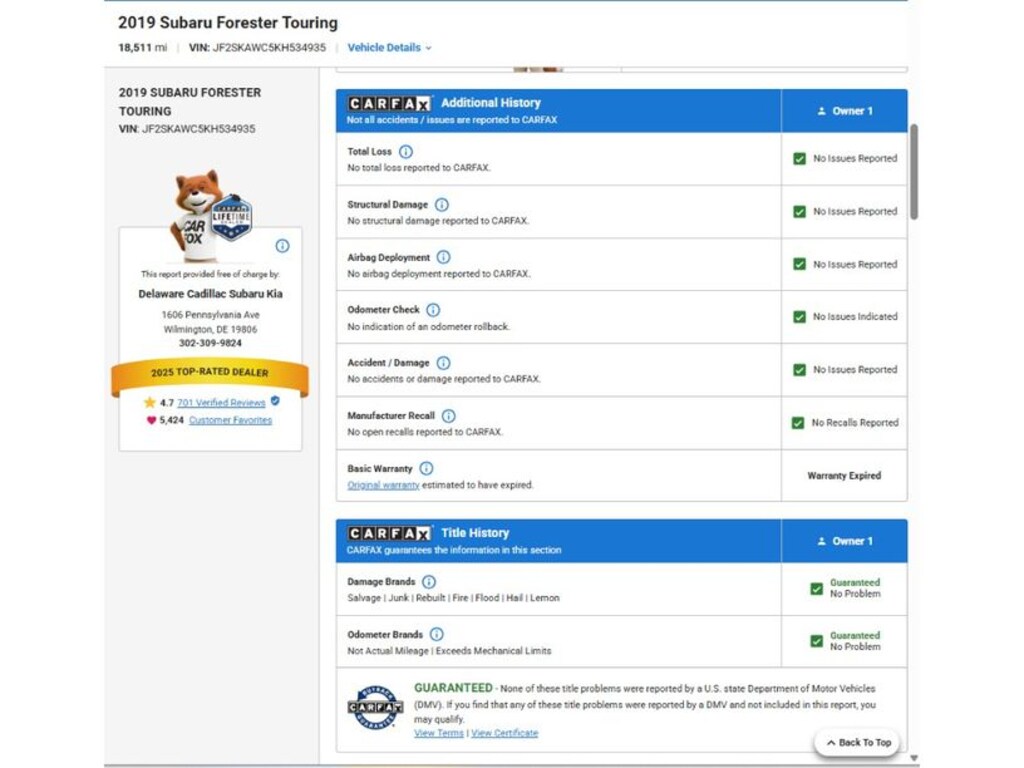1024x768 pixels.
Task: Open 701 Verified Reviews link
Action: click(221, 402)
